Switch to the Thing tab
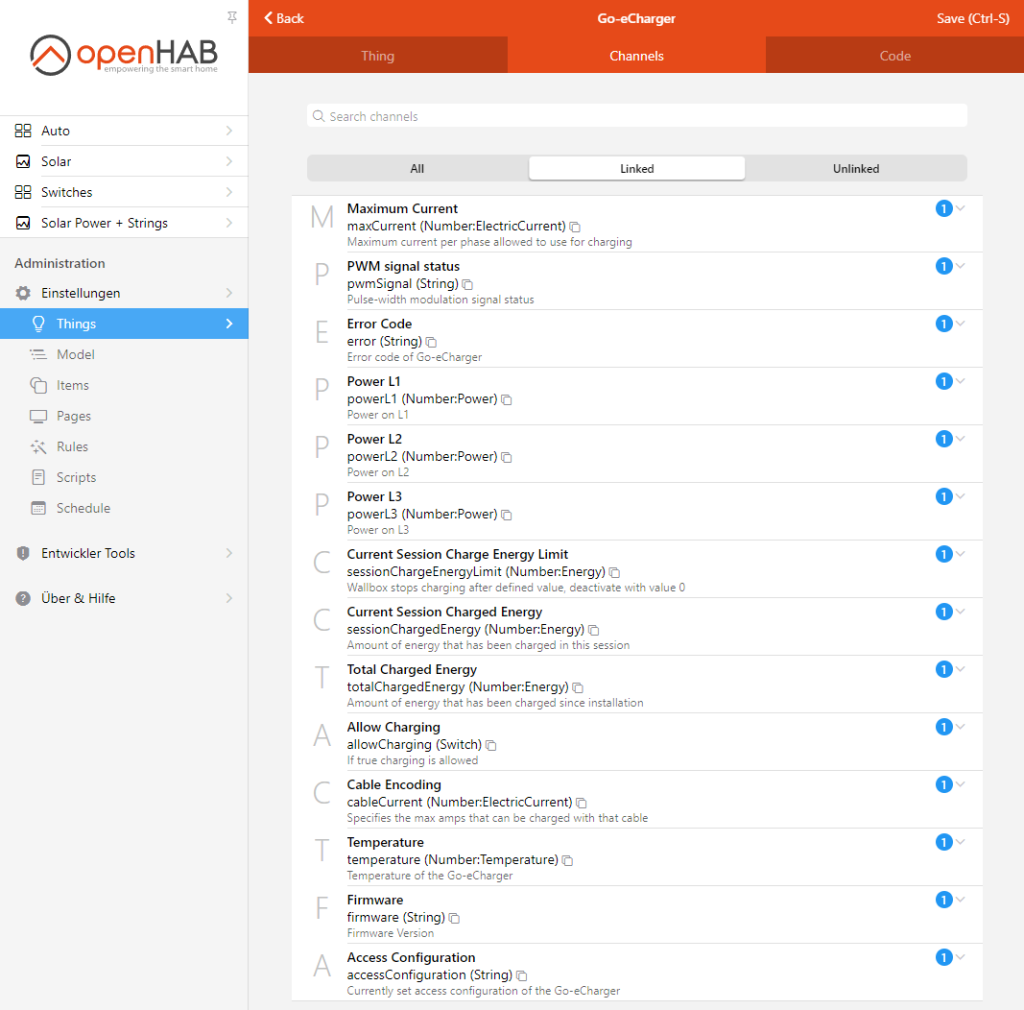This screenshot has width=1024, height=1010. [377, 55]
